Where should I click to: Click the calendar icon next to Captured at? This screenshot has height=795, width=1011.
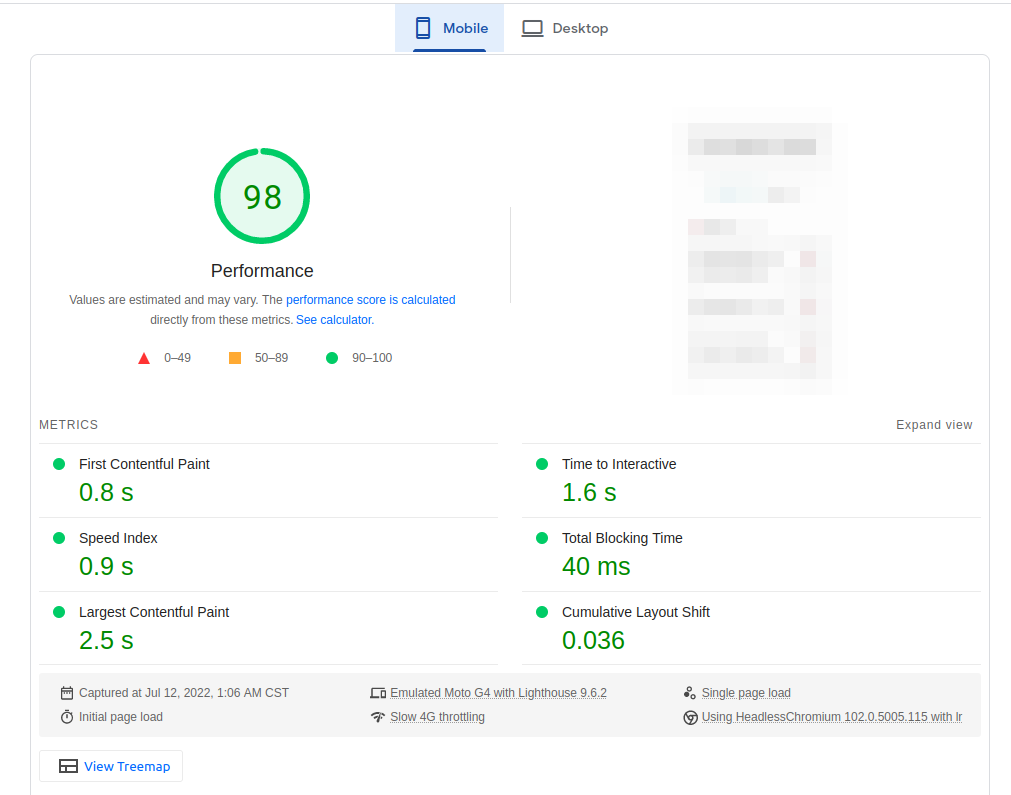point(67,693)
